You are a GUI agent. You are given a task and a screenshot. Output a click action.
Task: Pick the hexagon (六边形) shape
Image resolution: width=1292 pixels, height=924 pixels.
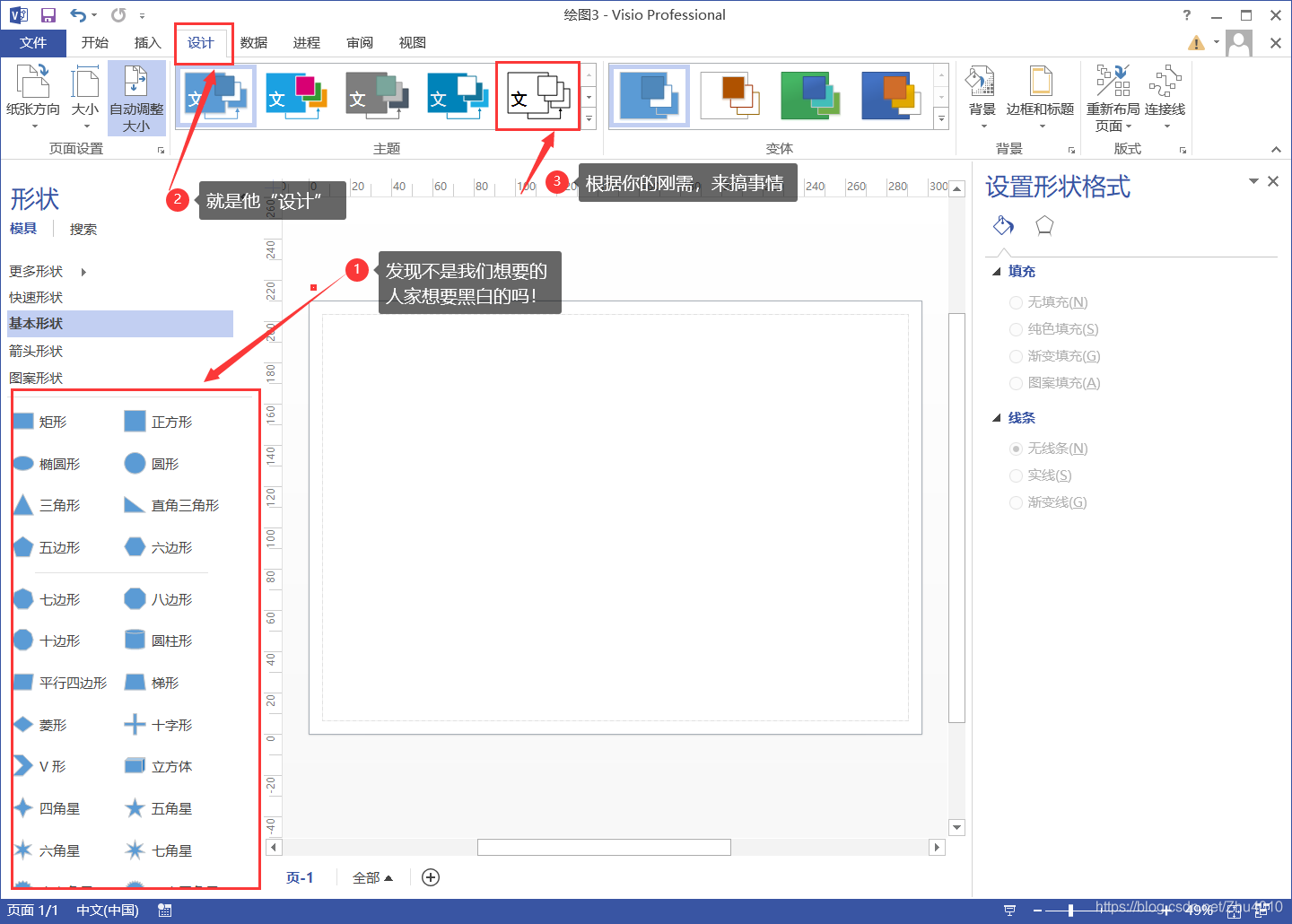click(158, 547)
